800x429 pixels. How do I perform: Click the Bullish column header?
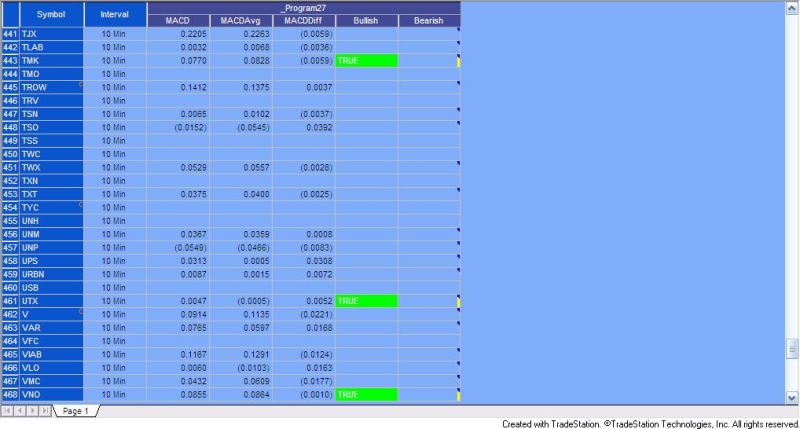pyautogui.click(x=366, y=21)
